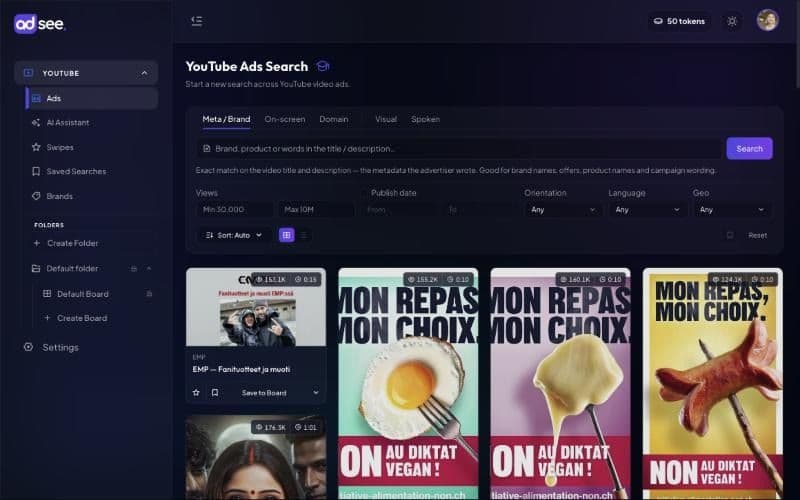Screen dimensions: 800x500
Task: Click the 124.1K views badge on sausage ad
Action: click(x=728, y=280)
